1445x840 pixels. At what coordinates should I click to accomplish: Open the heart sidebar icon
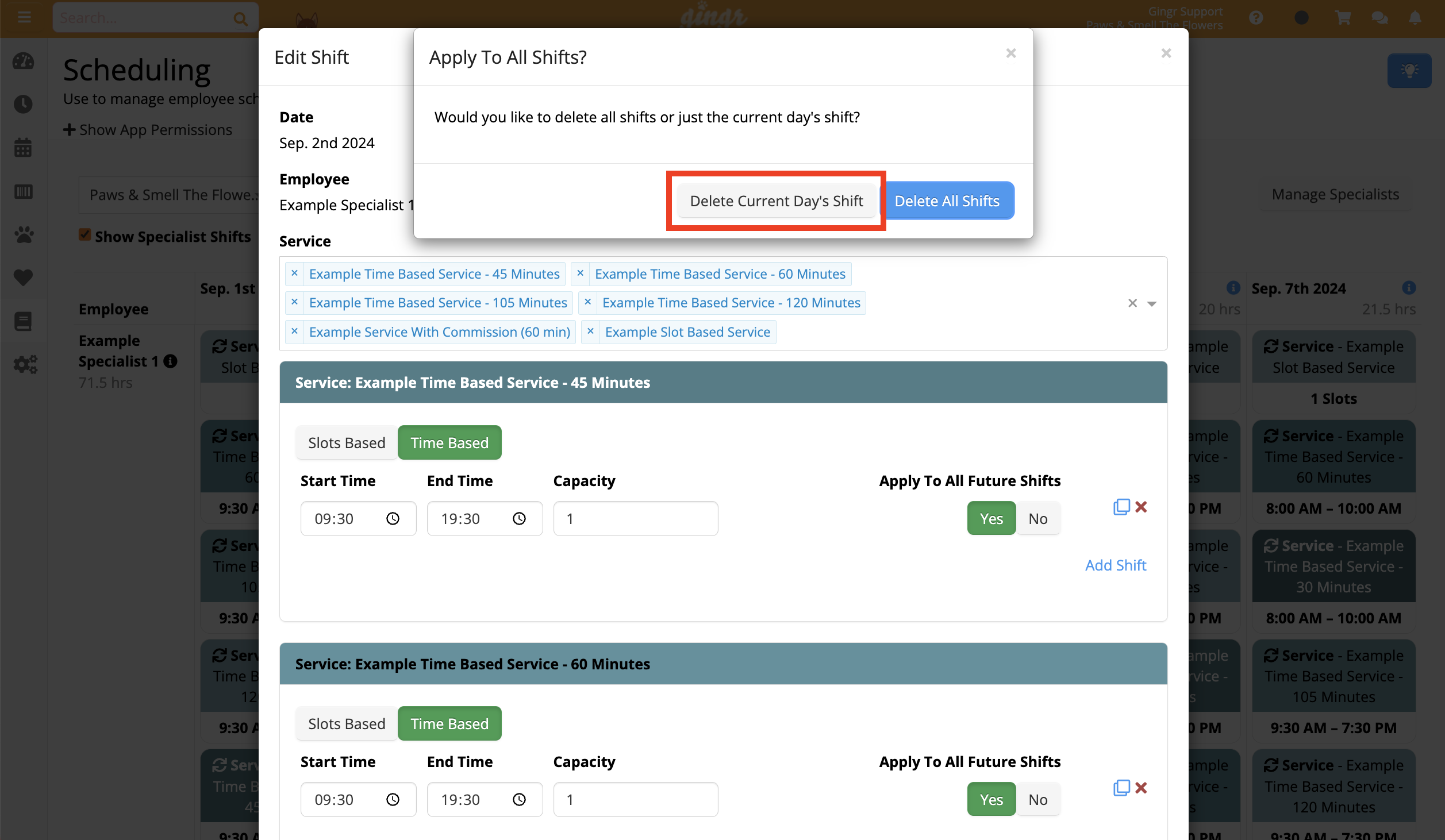[x=24, y=278]
